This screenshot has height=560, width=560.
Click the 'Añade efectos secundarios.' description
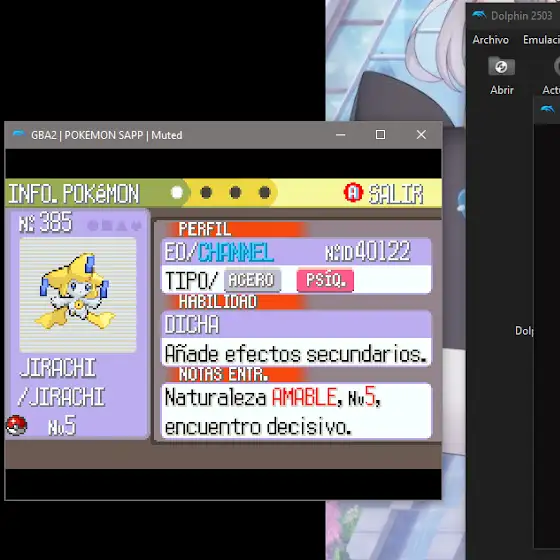click(x=296, y=354)
